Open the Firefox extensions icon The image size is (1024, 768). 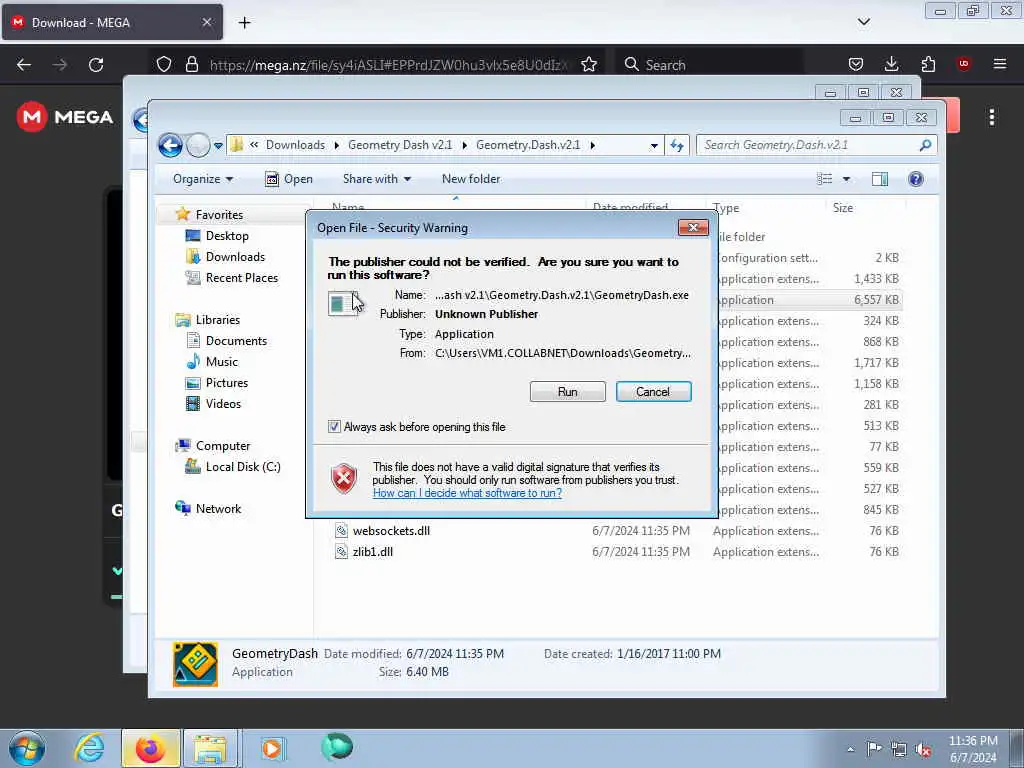[x=928, y=65]
